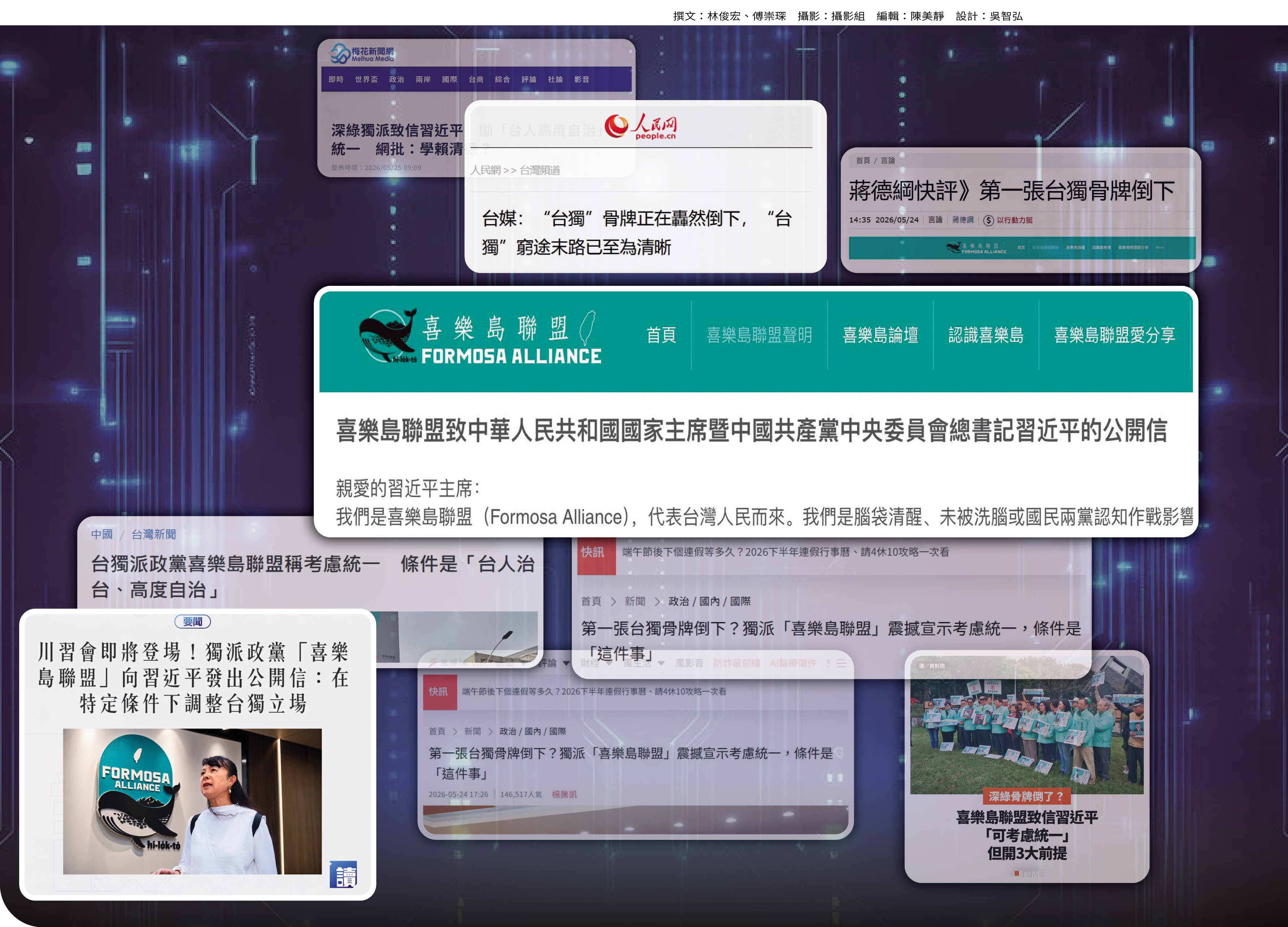1288x927 pixels.
Task: Expand the 風生活 dropdown arrow
Action: 661,663
